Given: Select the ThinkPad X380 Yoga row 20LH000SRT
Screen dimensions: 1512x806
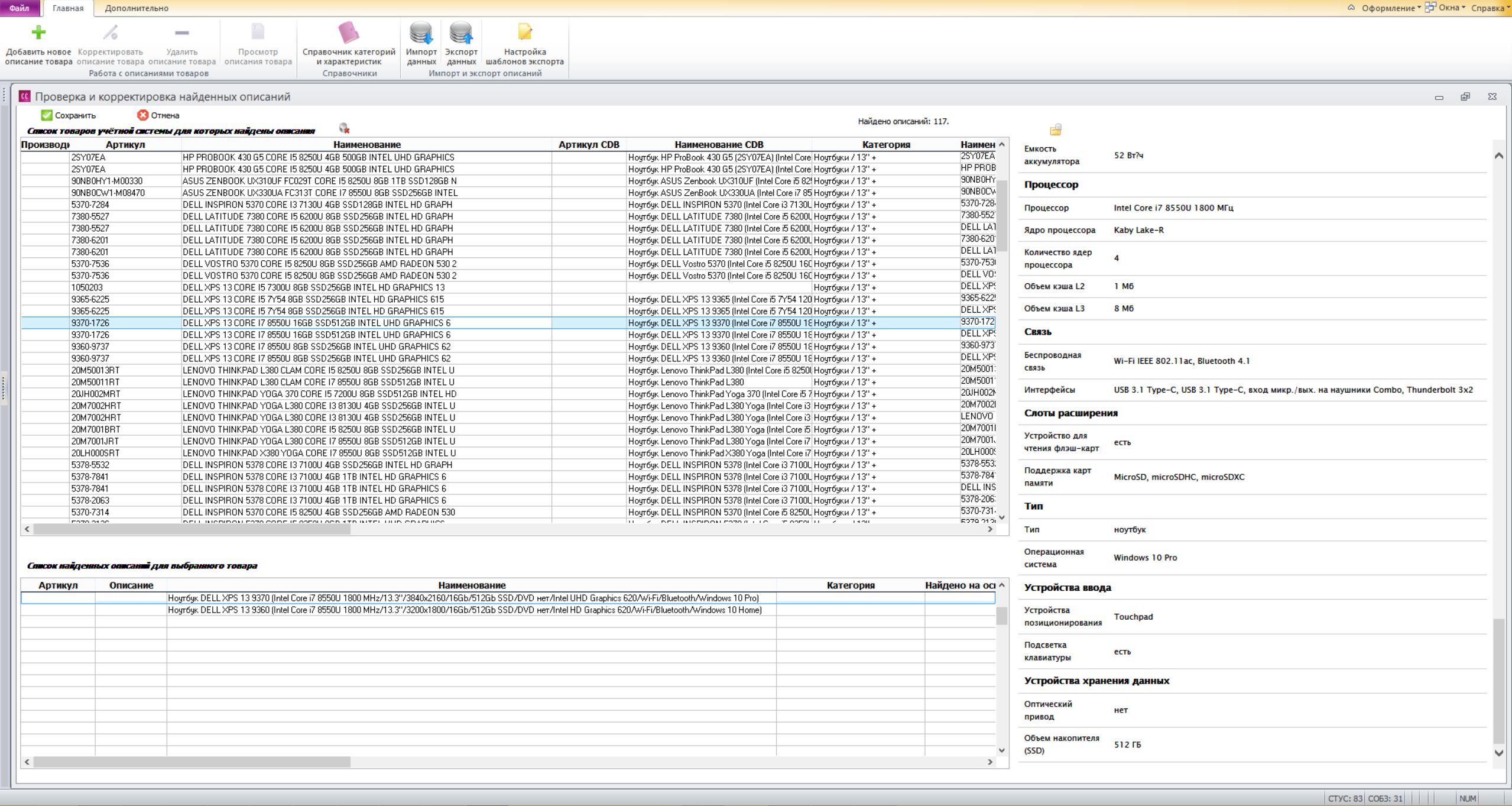Looking at the screenshot, I should pos(508,453).
